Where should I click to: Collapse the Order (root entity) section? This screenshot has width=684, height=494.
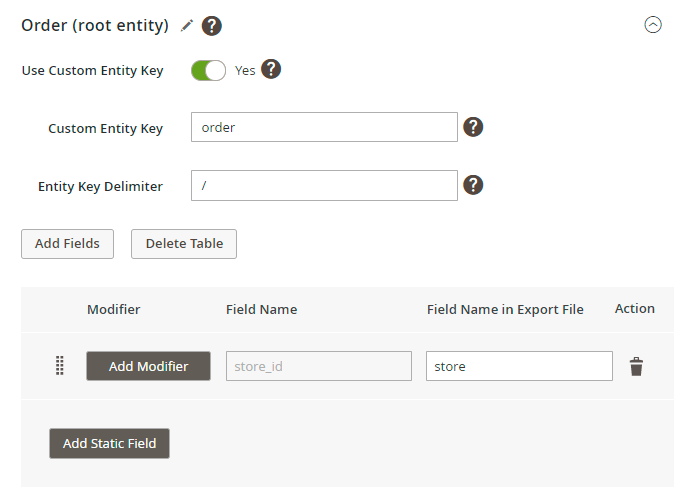pyautogui.click(x=653, y=25)
